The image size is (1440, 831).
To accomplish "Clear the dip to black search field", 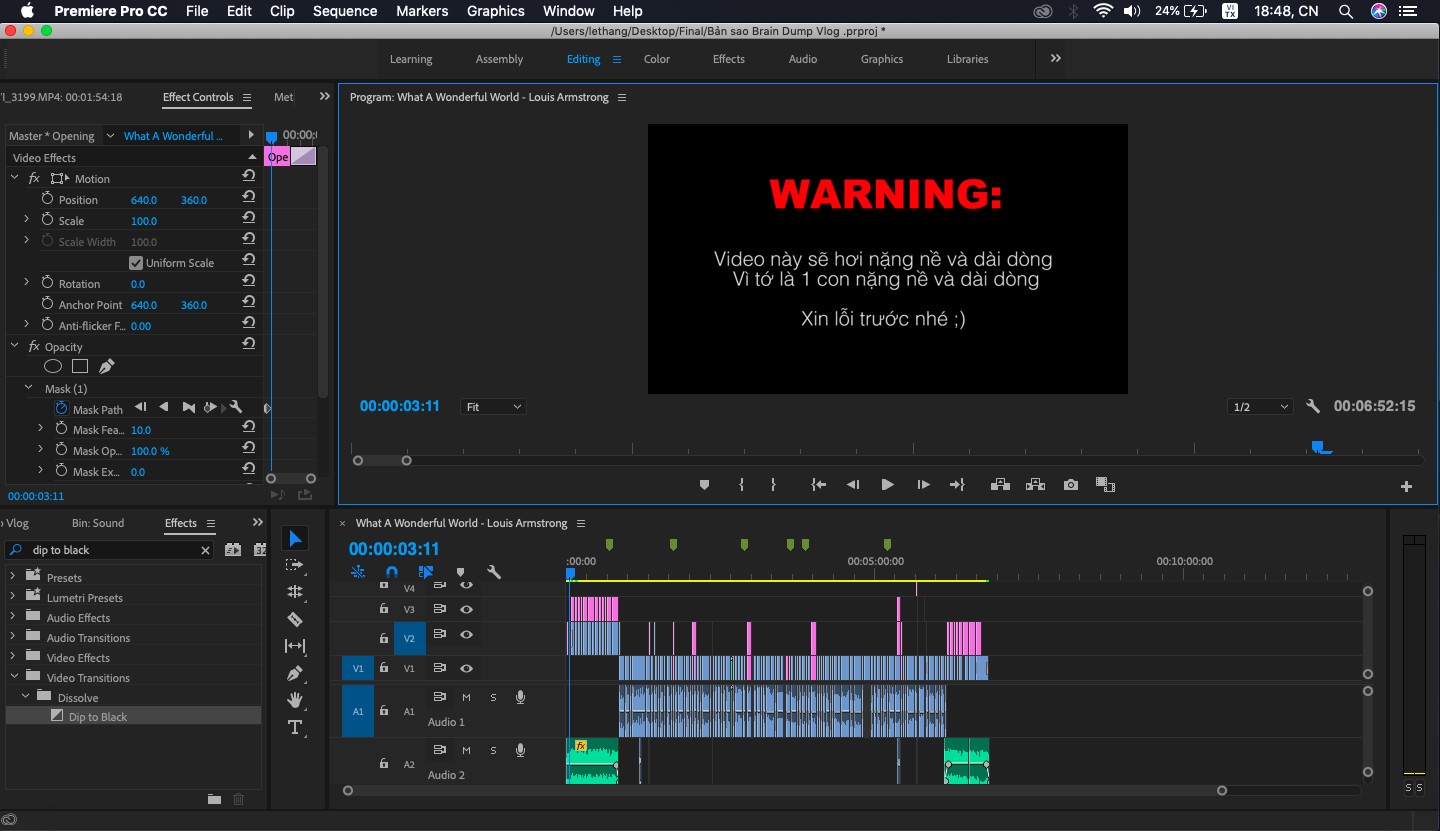I will coord(206,550).
